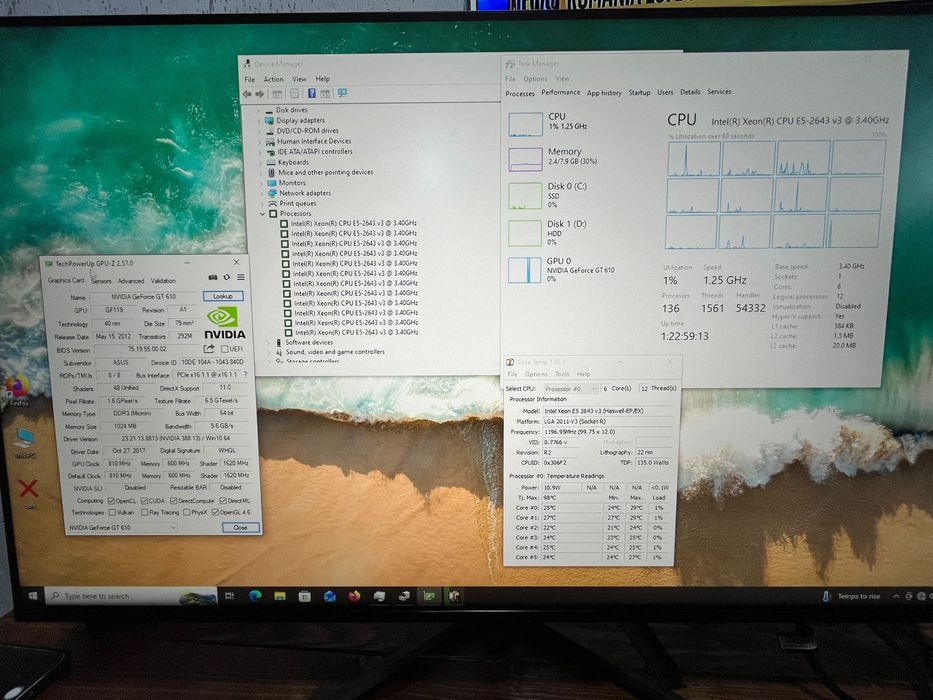This screenshot has width=933, height=700.
Task: Select the Firefox desktop shortcut
Action: (17, 390)
